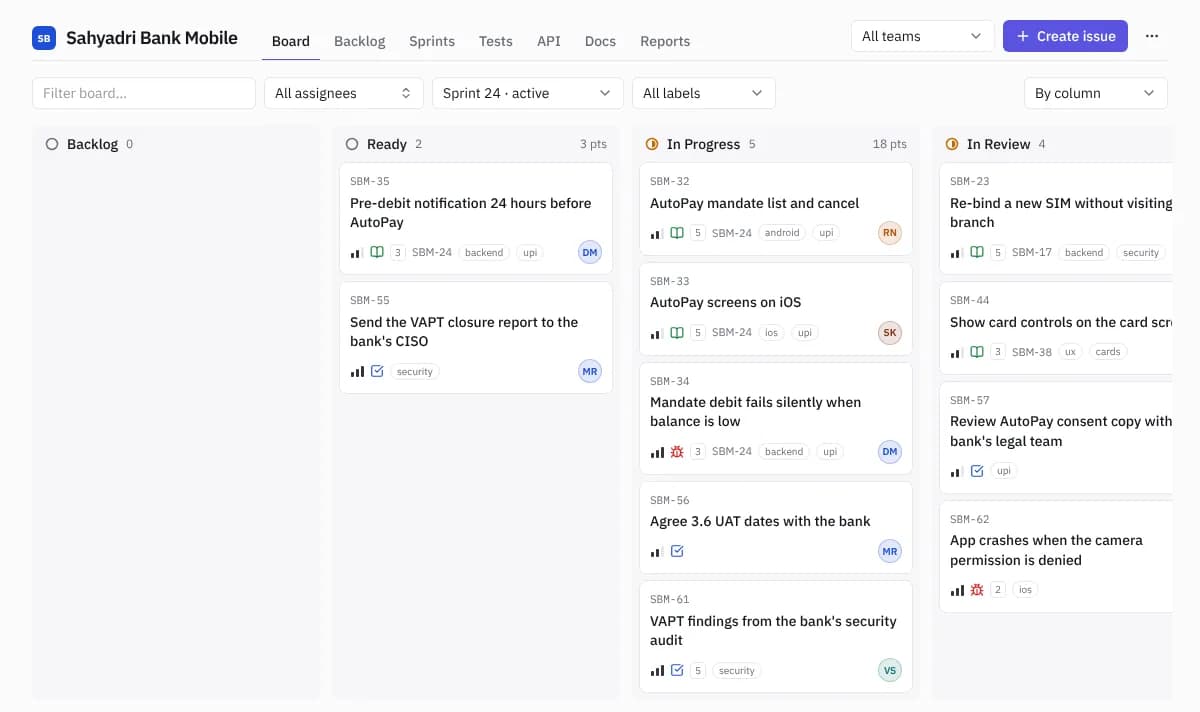This screenshot has width=1200, height=712.
Task: Click the story book icon on SBM-35
Action: pos(377,253)
